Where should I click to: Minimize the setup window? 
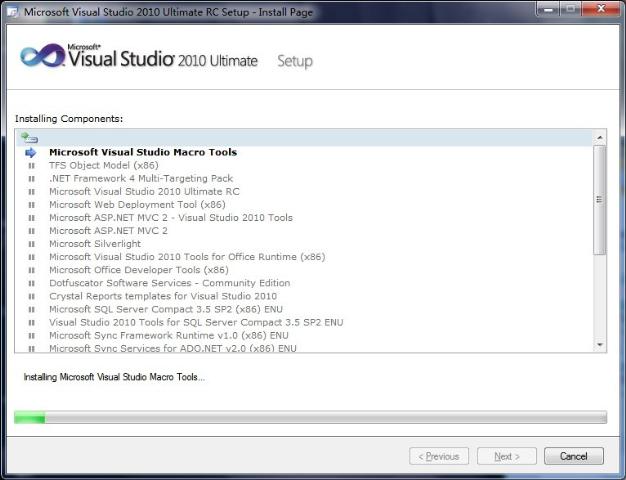coord(549,9)
